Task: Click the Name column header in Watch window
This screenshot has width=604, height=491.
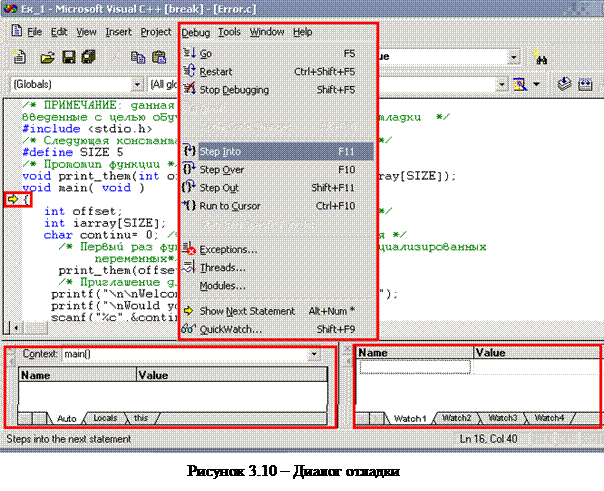Action: (415, 353)
